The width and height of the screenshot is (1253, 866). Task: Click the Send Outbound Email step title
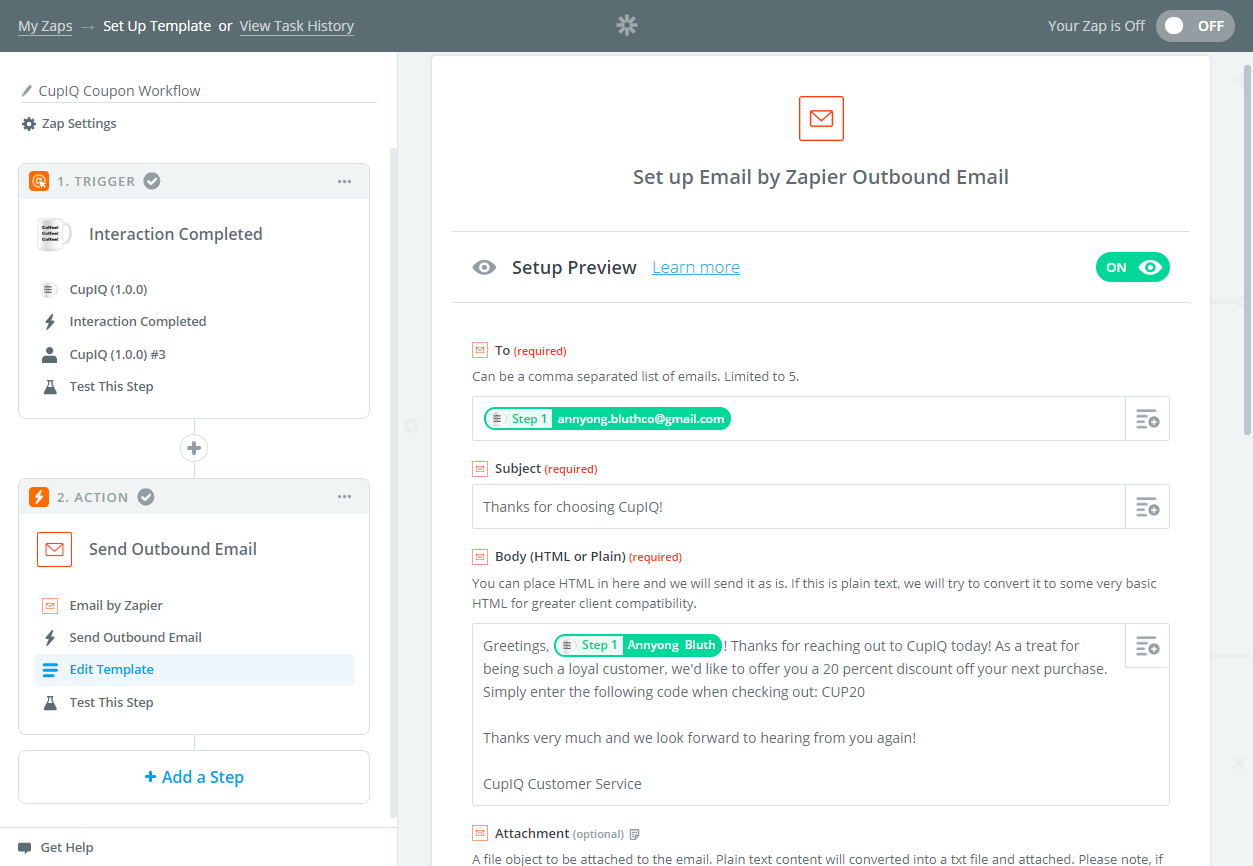(173, 549)
